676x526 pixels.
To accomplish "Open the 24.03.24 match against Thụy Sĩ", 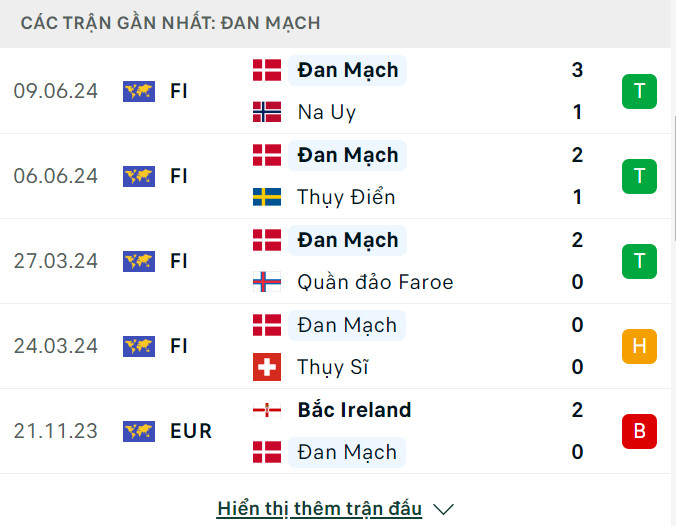I will click(x=56, y=346).
